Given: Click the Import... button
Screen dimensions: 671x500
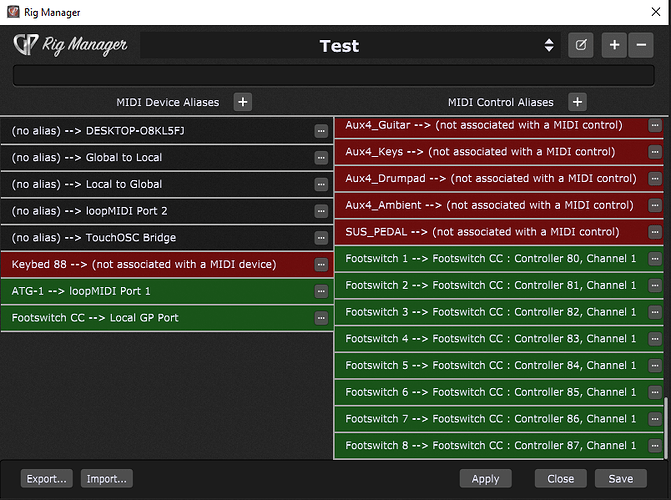Looking at the screenshot, I should [106, 479].
